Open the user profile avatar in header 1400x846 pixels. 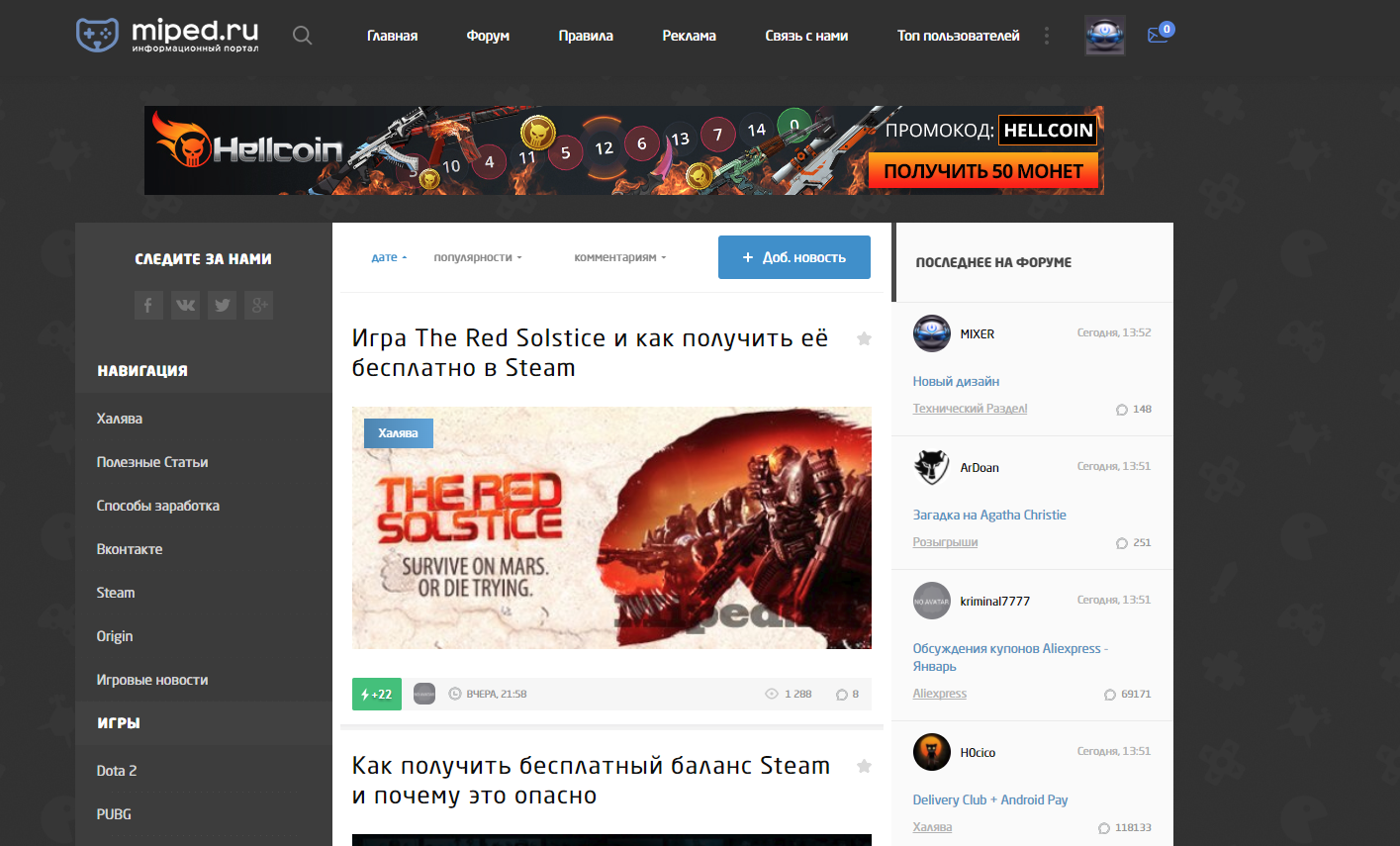[1105, 36]
